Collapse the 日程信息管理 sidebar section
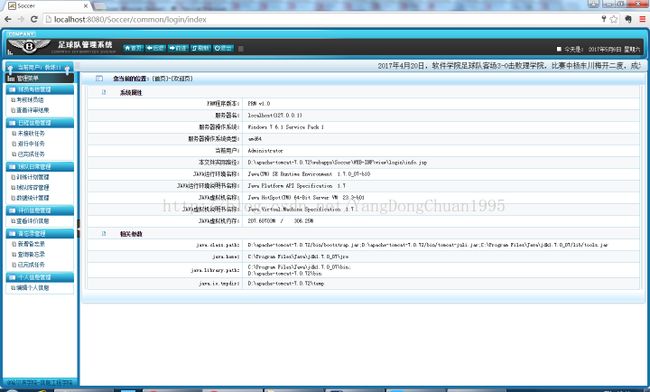Image resolution: width=650 pixels, height=392 pixels. pyautogui.click(x=40, y=123)
